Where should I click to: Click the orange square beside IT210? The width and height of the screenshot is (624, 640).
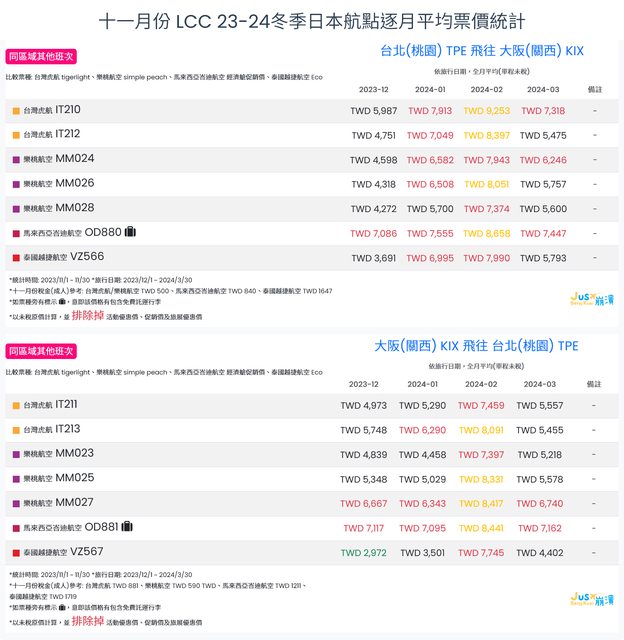[x=16, y=110]
